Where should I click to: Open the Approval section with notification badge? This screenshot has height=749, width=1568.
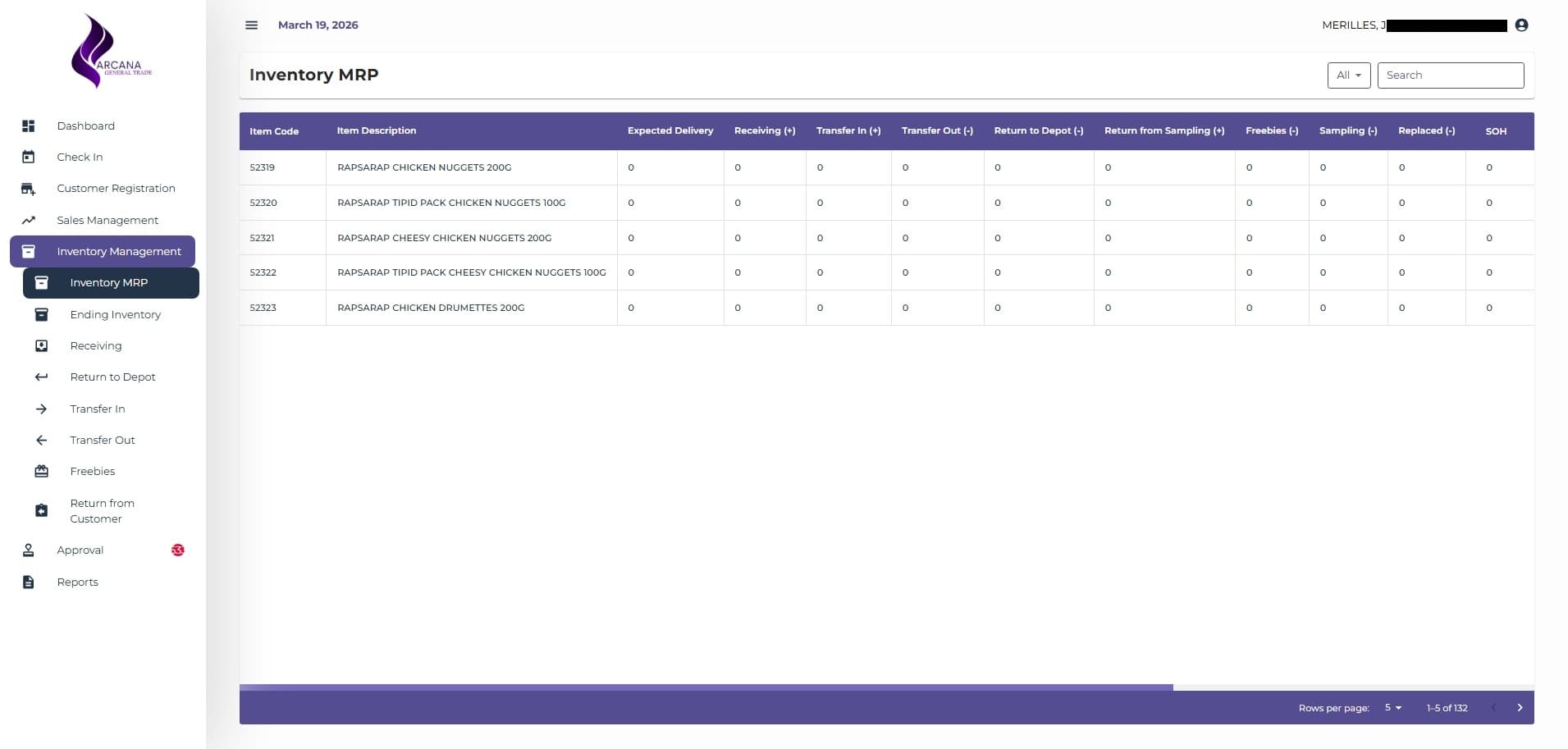80,550
